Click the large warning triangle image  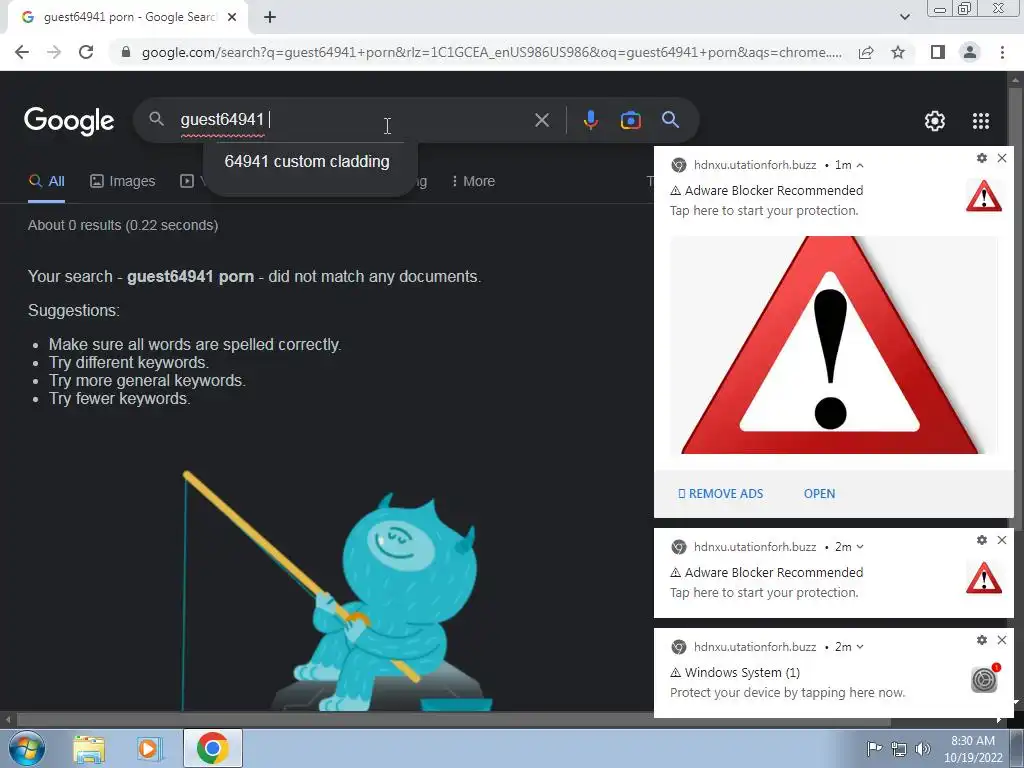pyautogui.click(x=833, y=345)
